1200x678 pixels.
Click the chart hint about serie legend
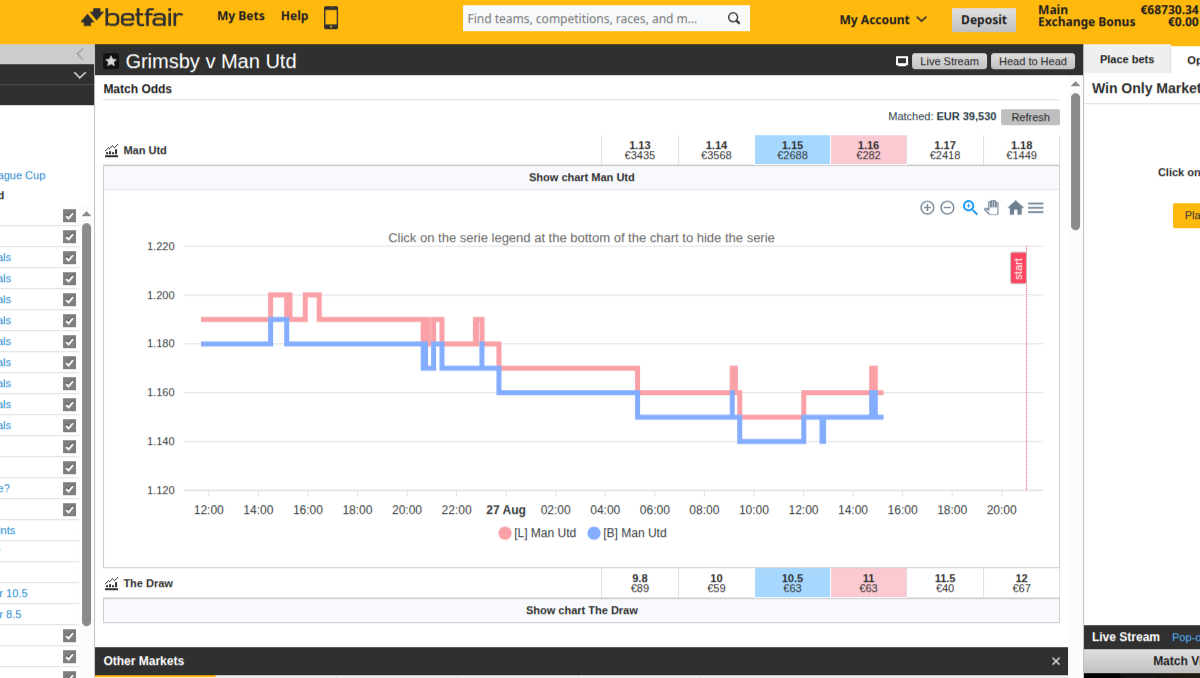(581, 238)
